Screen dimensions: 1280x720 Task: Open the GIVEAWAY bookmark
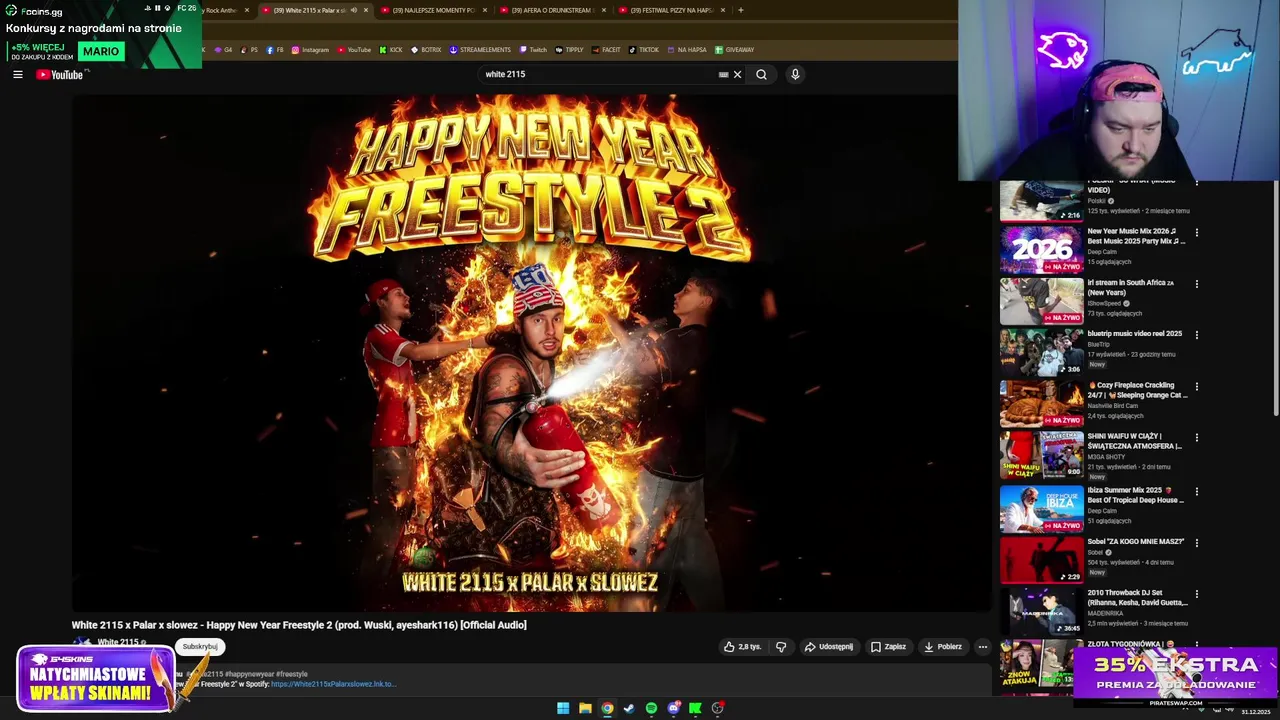(x=735, y=49)
